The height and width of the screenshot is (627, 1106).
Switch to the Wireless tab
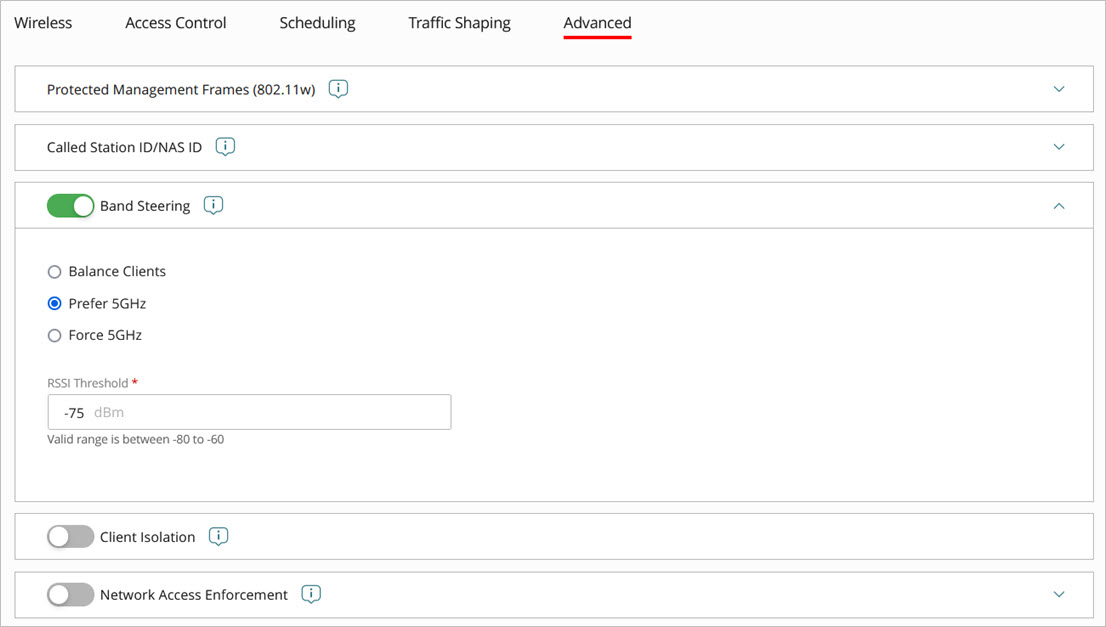click(x=42, y=22)
